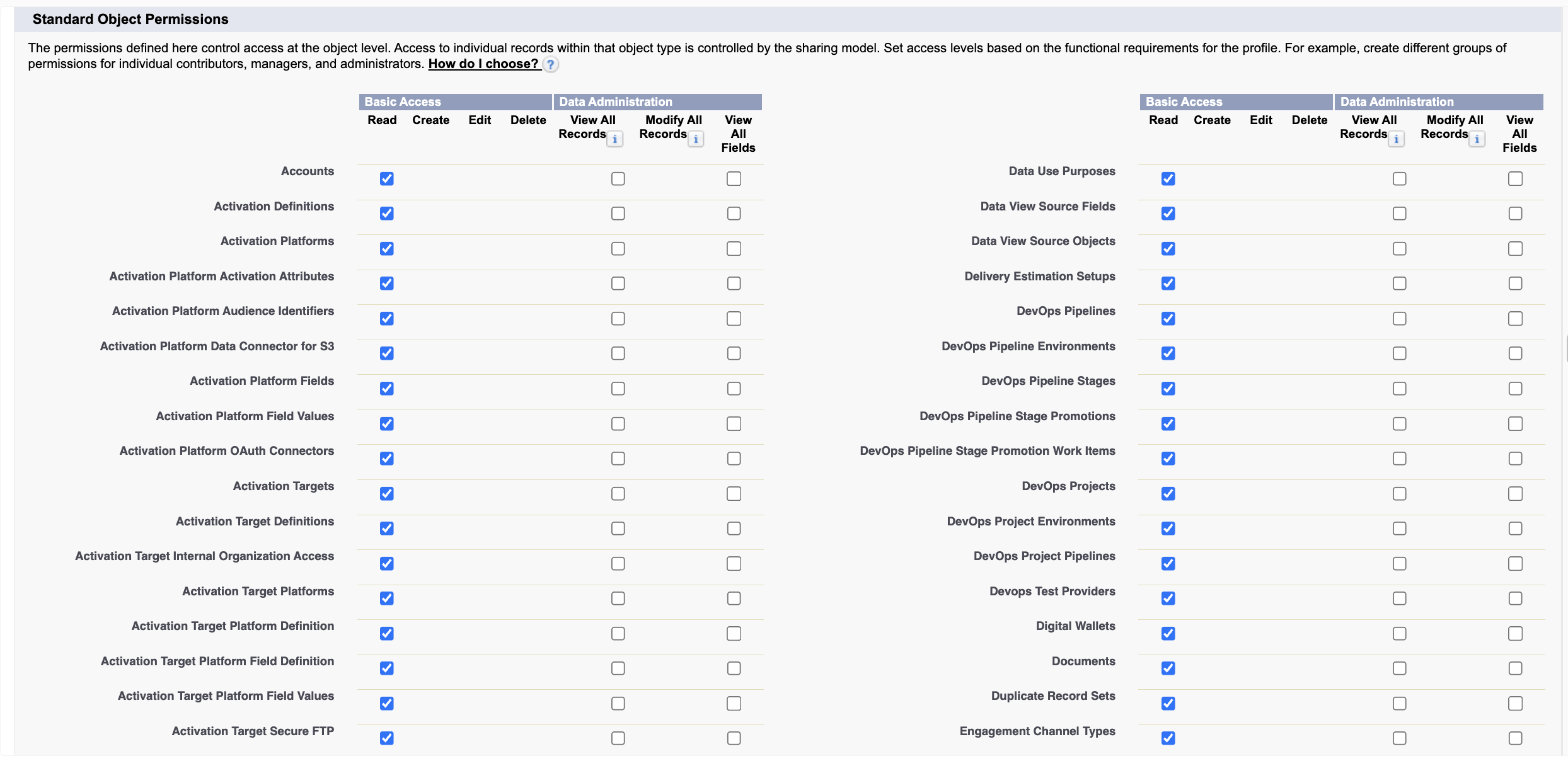Select View All Fields for Delivery Estimation Setups

[x=1516, y=283]
